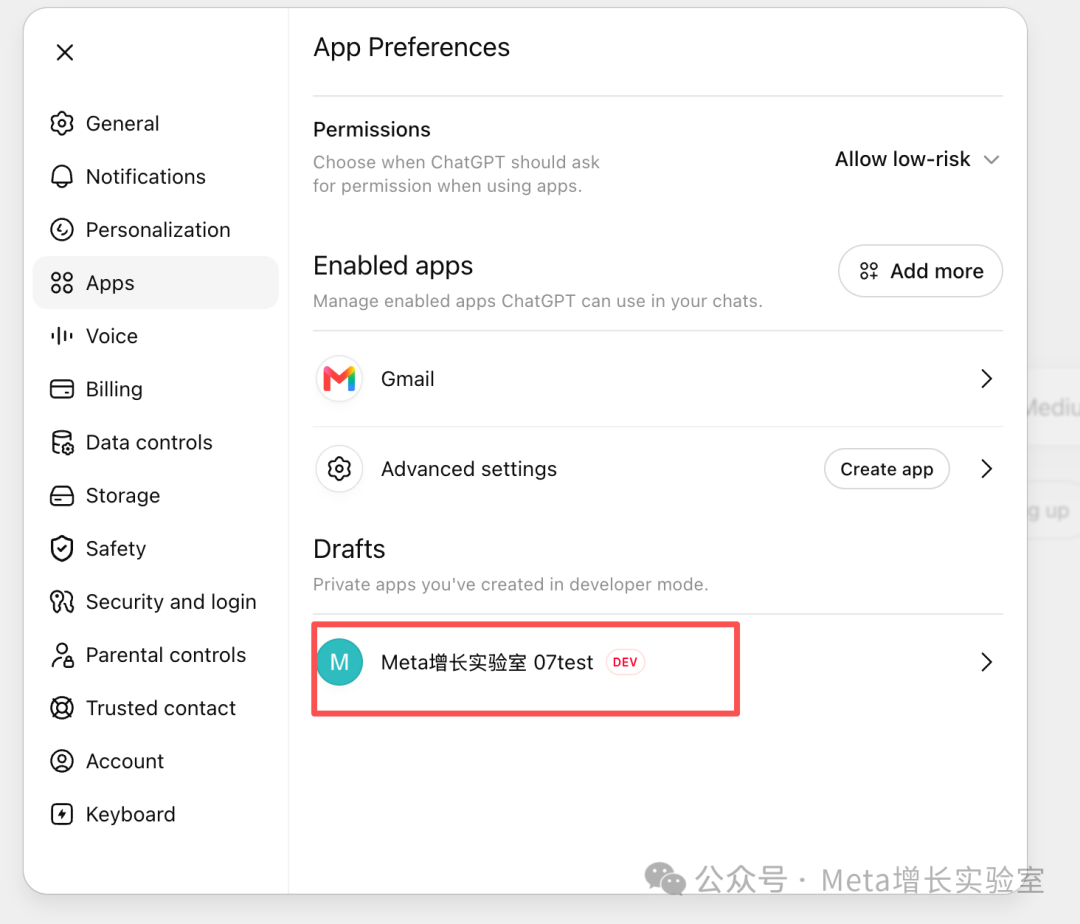1080x924 pixels.
Task: Expand the Gmail app row chevron
Action: (x=986, y=379)
